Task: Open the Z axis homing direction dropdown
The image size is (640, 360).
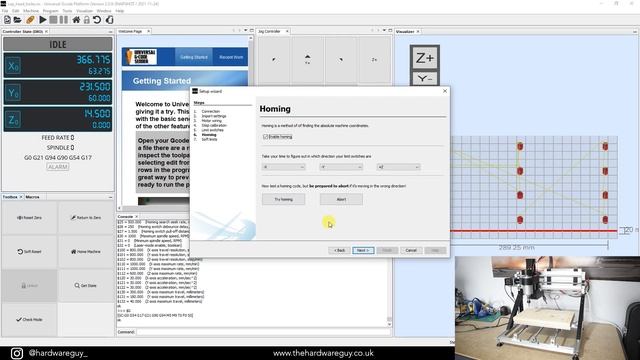Action: [398, 167]
